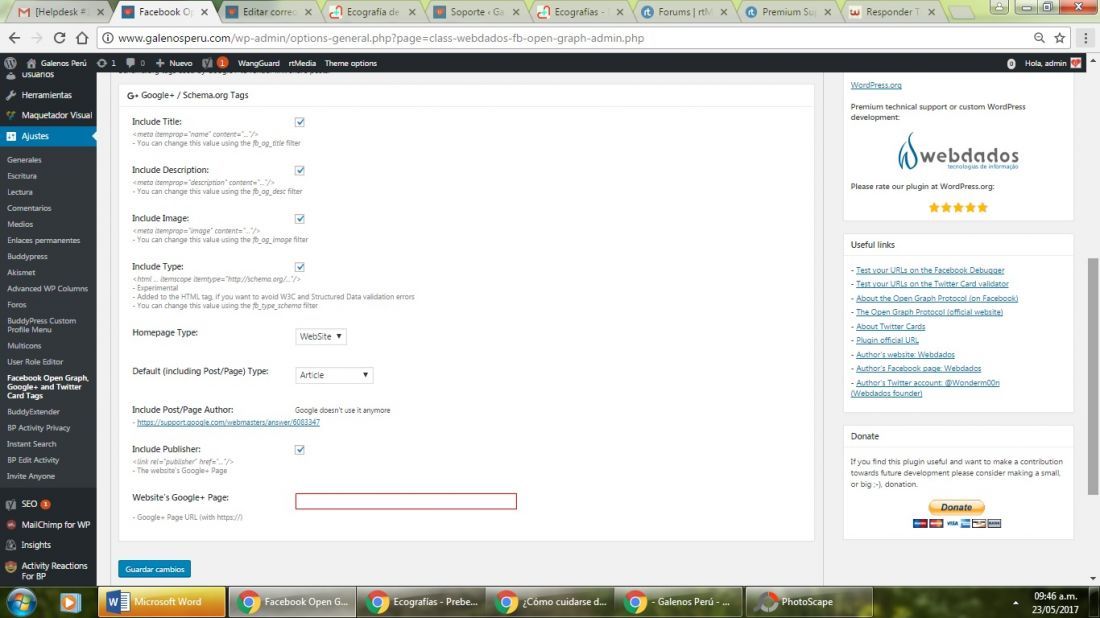Switch to Helpdesk browser tab
Viewport: 1100px width, 618px height.
pos(59,12)
